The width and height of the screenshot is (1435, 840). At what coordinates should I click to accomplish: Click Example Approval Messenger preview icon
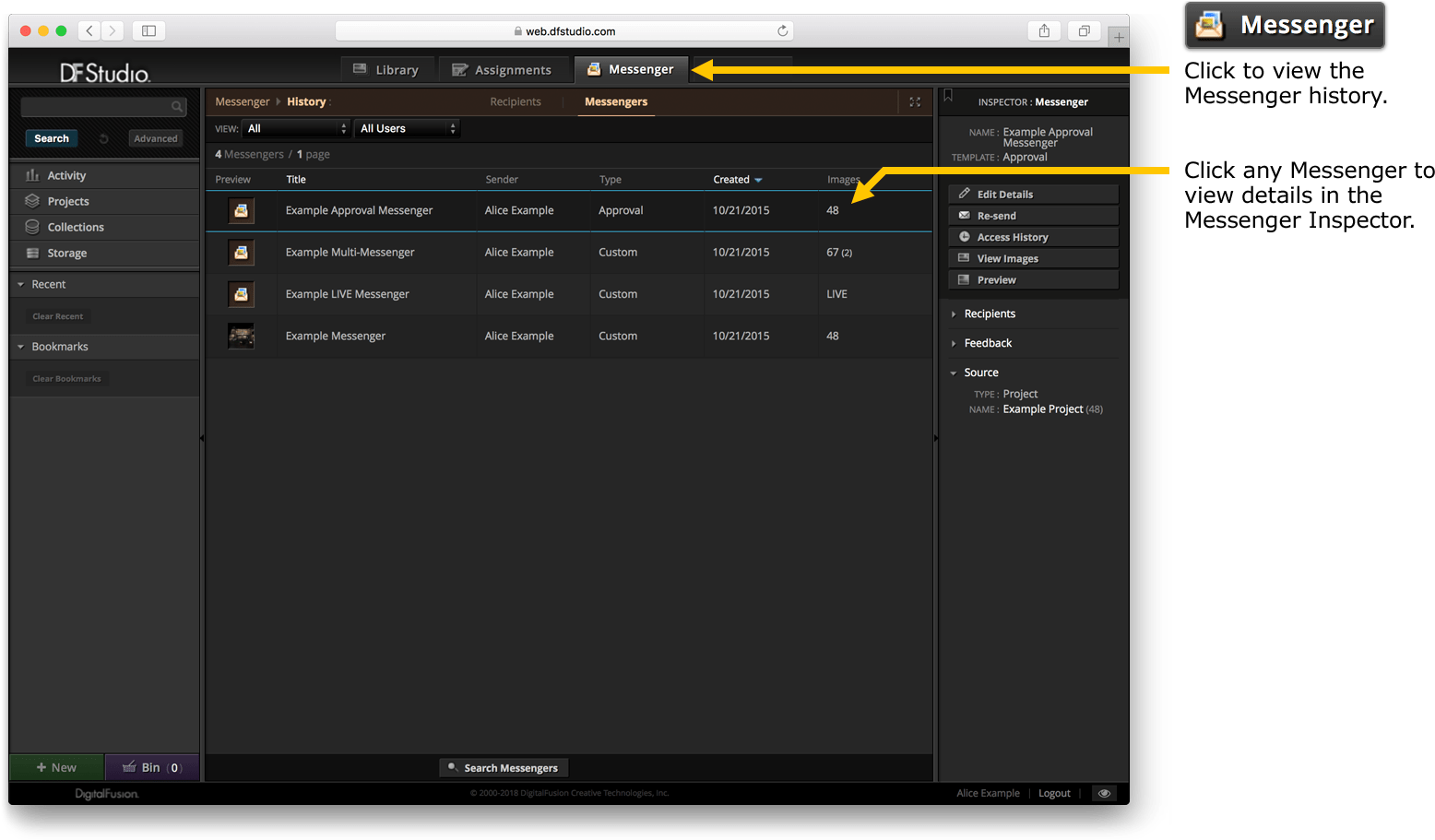click(241, 210)
